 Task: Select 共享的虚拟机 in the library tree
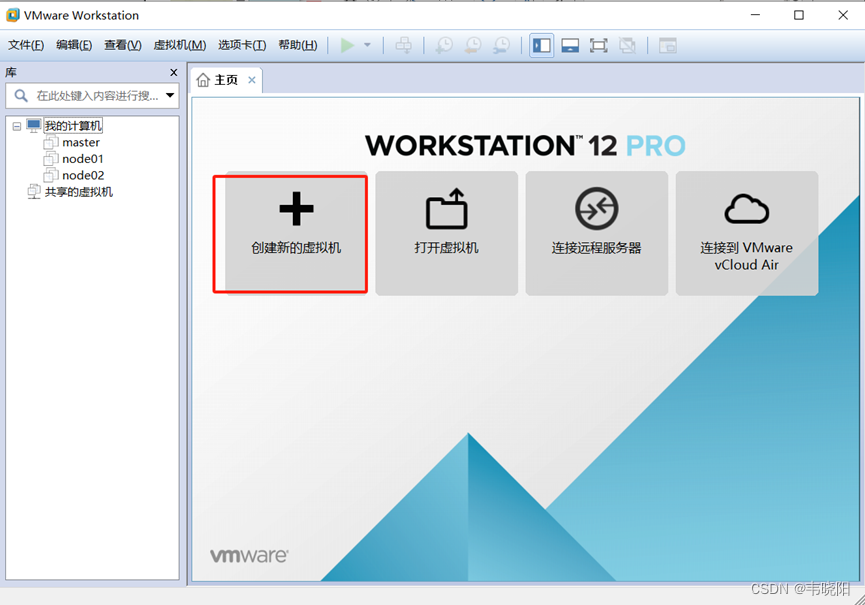click(78, 192)
